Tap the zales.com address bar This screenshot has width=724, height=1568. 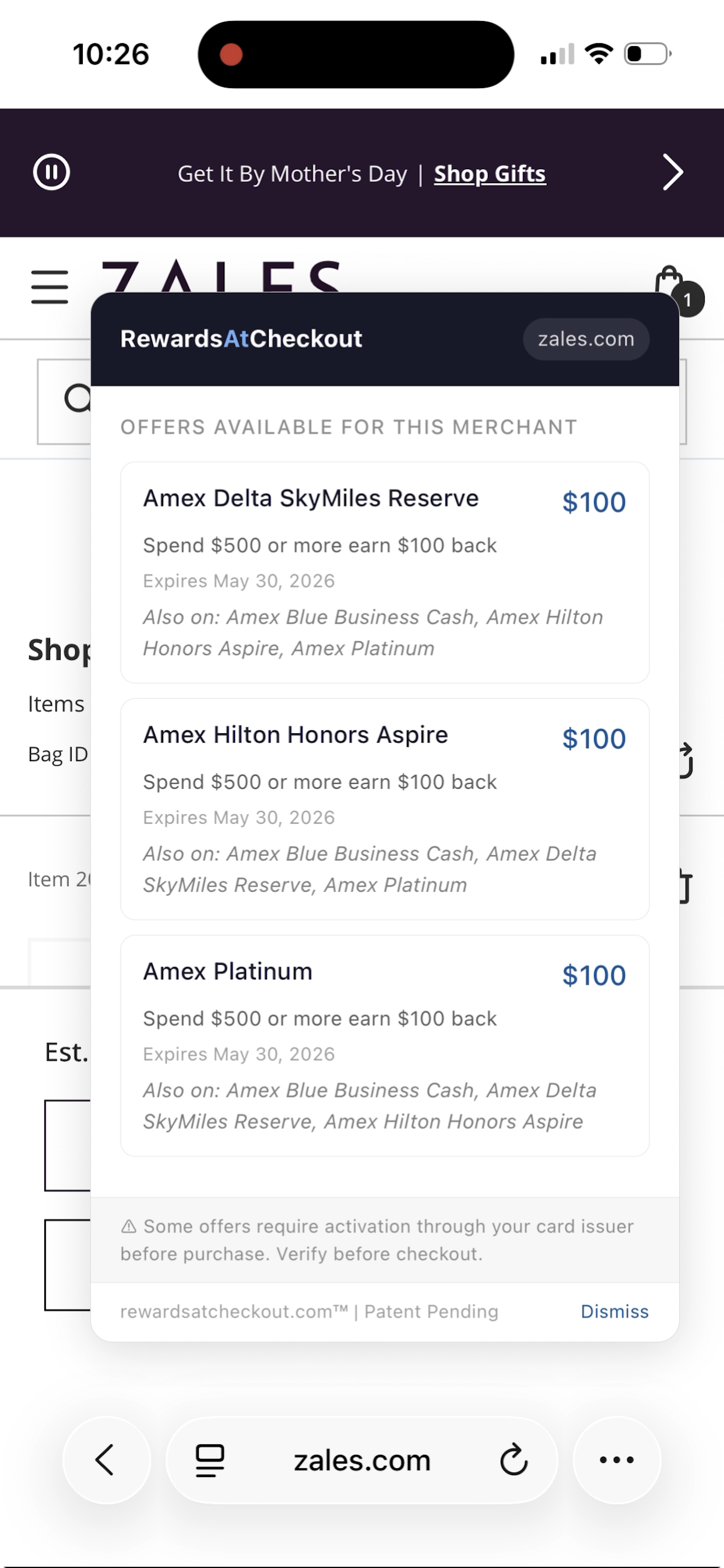click(362, 1460)
